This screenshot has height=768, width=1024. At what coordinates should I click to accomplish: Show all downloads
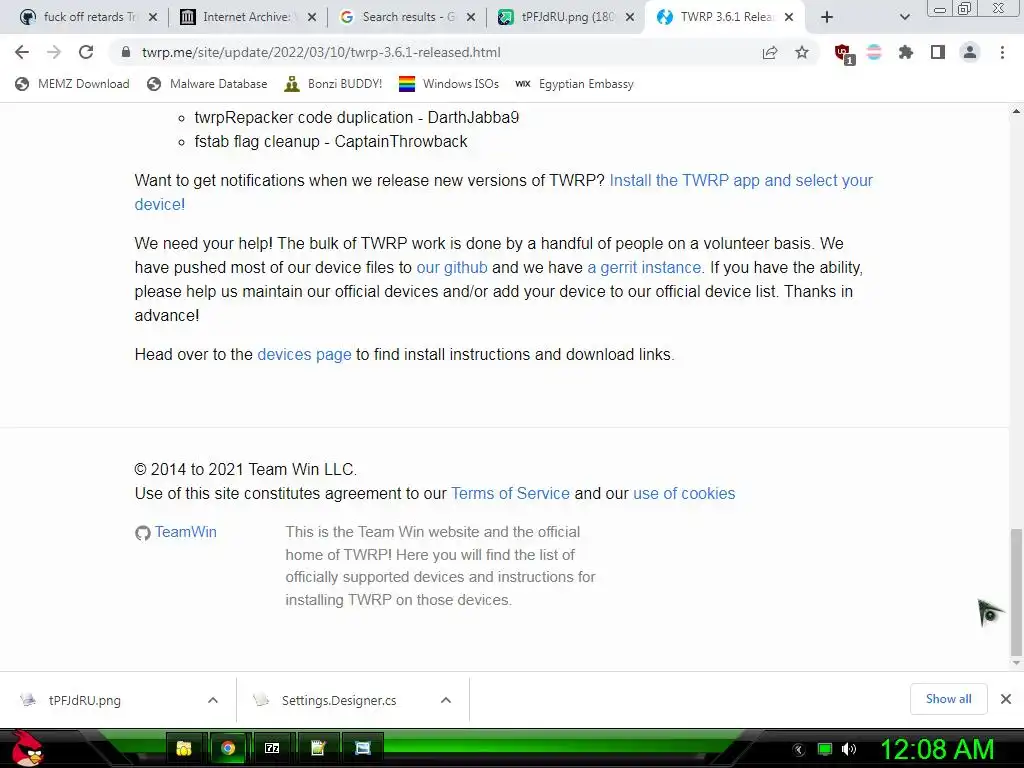(x=948, y=699)
